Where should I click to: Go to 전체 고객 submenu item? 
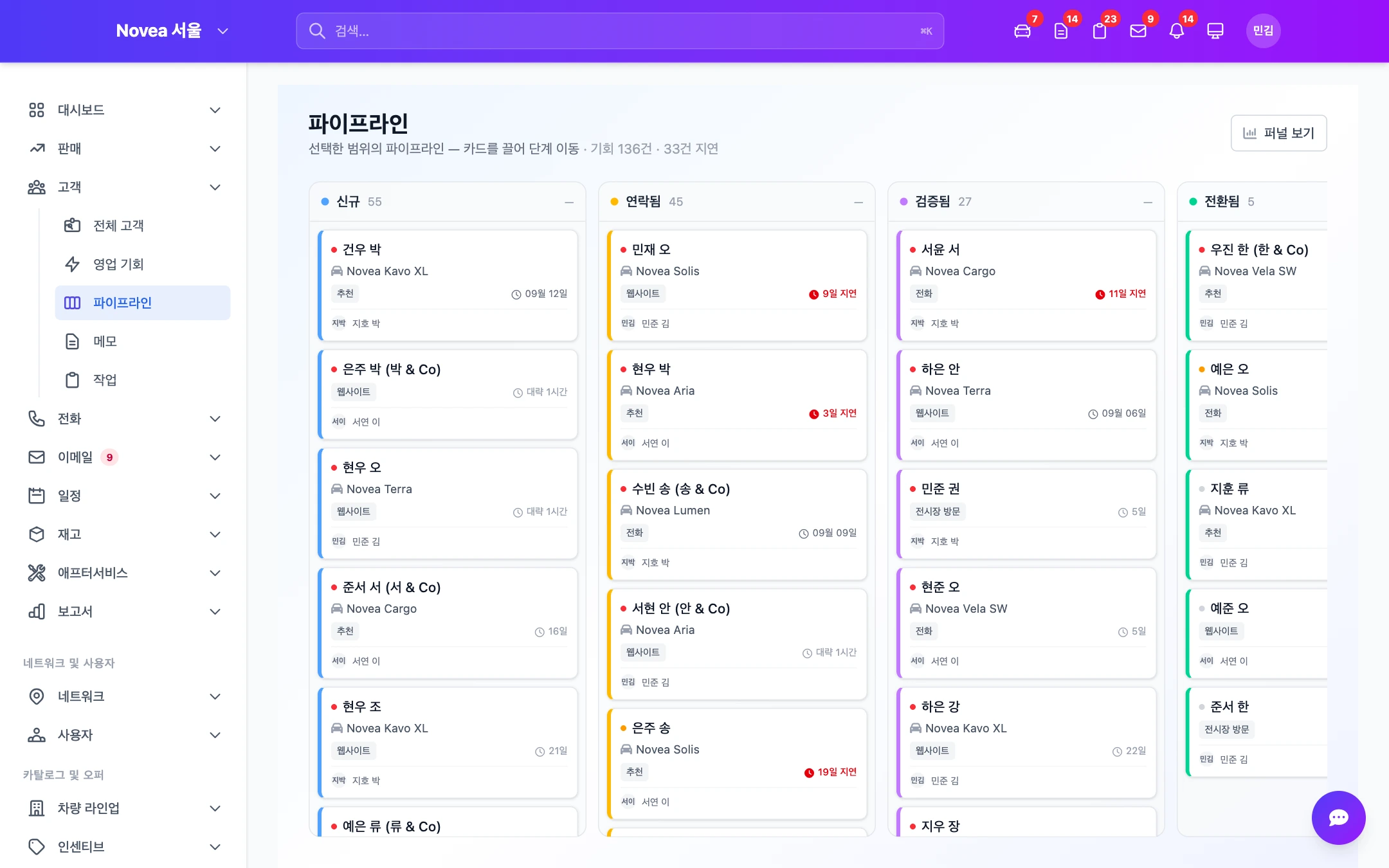click(143, 226)
